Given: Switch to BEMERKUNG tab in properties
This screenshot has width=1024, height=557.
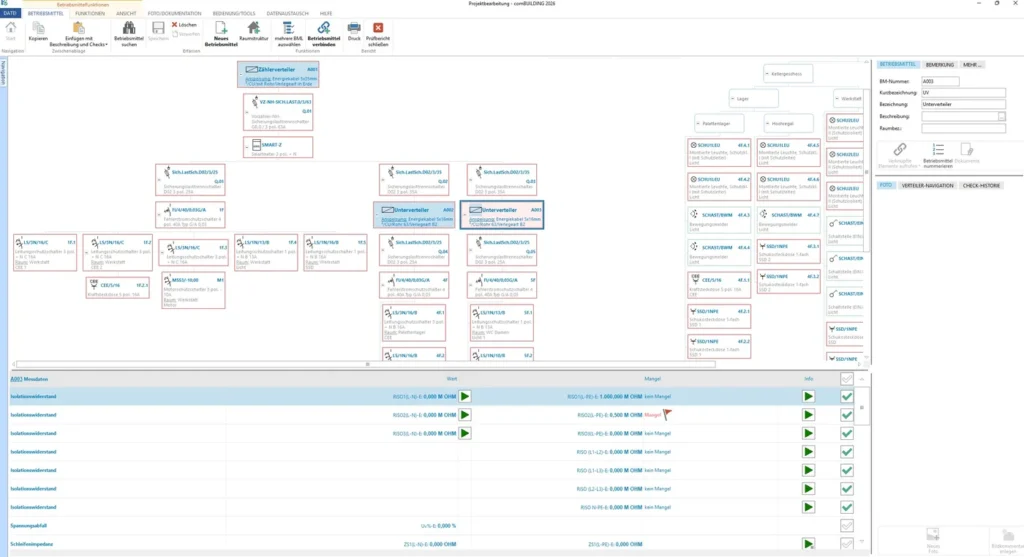Looking at the screenshot, I should (940, 65).
